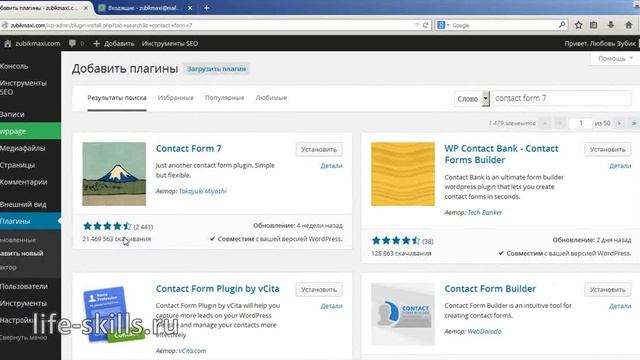Open author Takayuki Miyoshi link
The image size is (640, 360).
click(202, 191)
